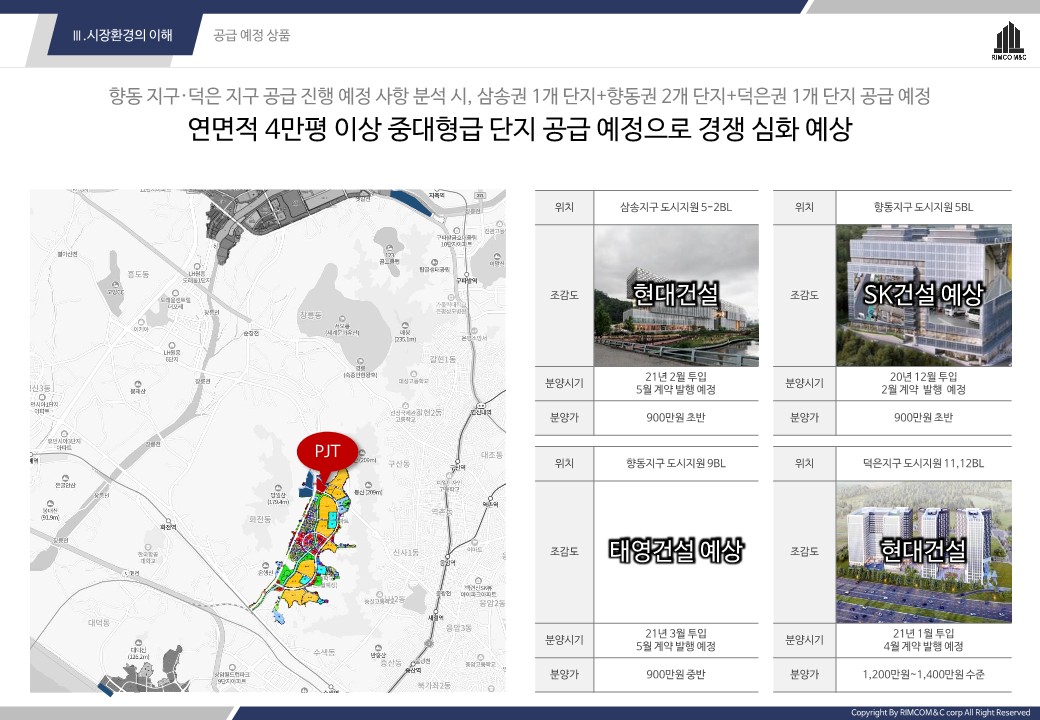Open the 삼송지구 현대건설 rendering image
The height and width of the screenshot is (720, 1040).
pyautogui.click(x=676, y=295)
